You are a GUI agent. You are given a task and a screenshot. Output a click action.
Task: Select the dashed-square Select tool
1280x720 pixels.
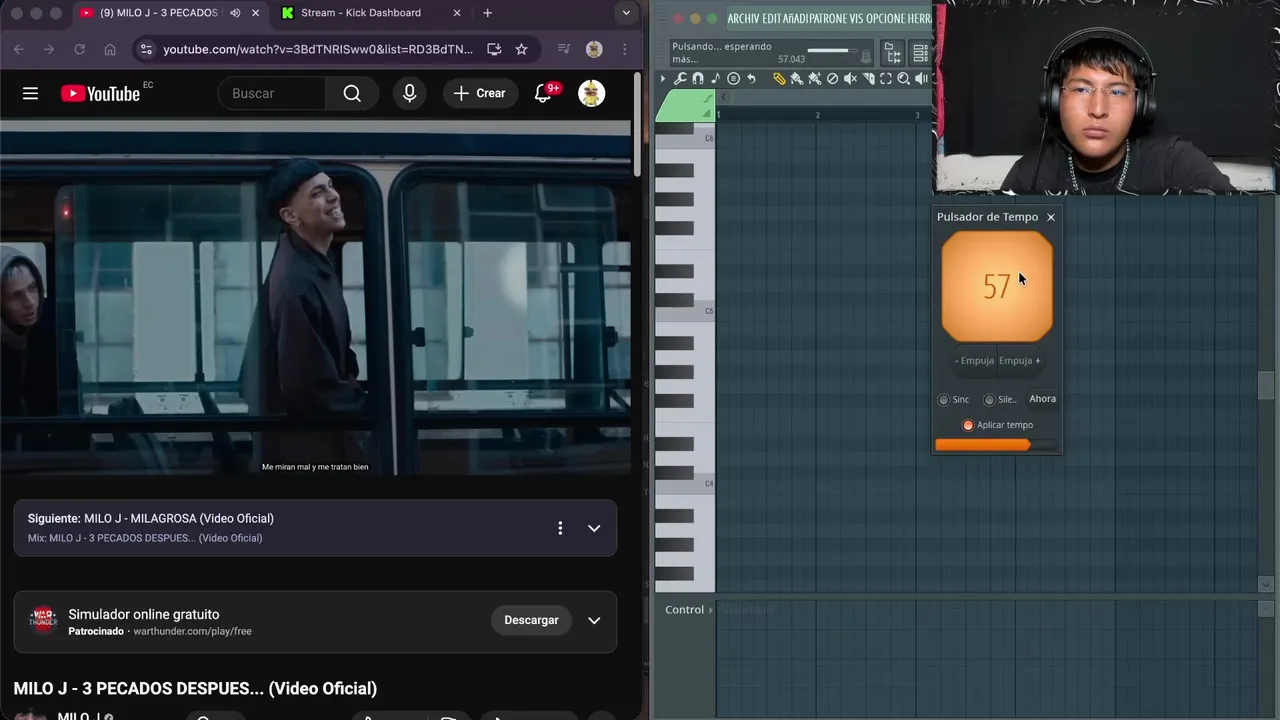point(885,78)
